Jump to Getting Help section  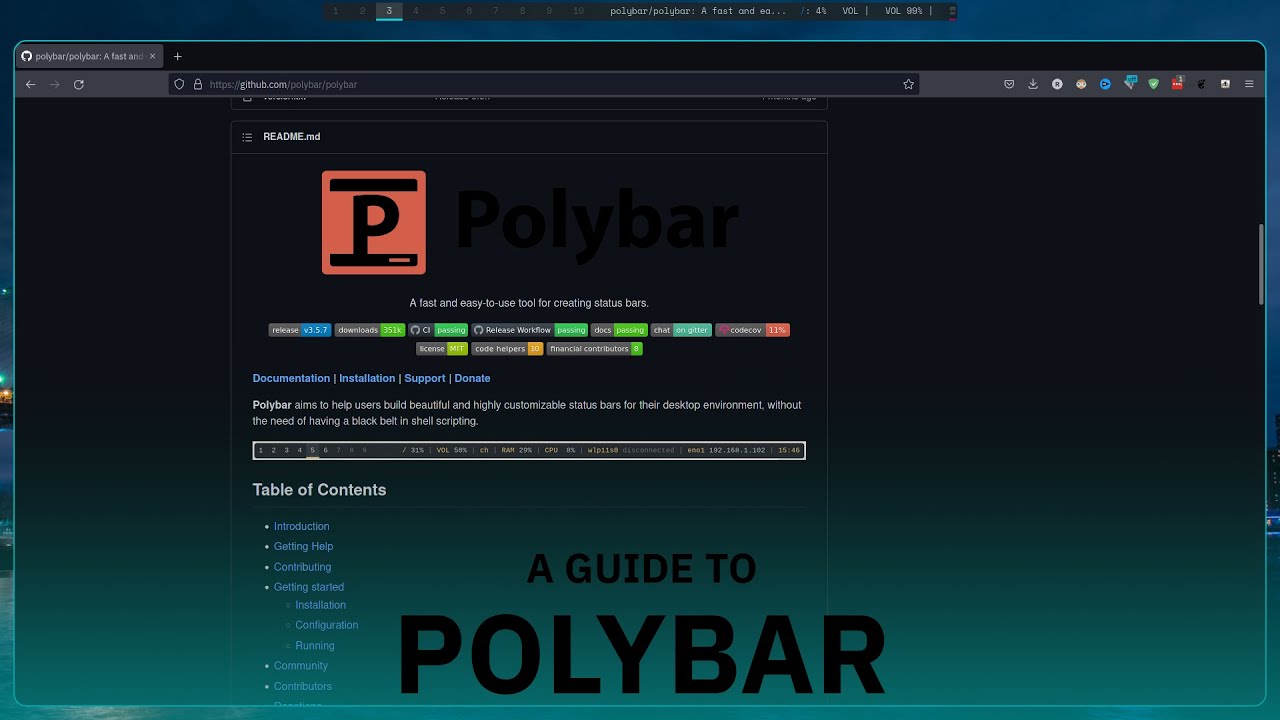[x=303, y=546]
